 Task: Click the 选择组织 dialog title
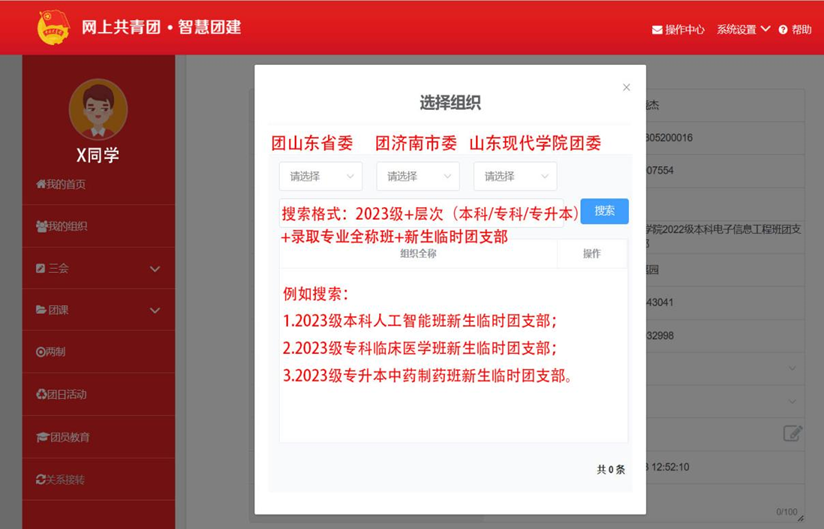click(x=450, y=103)
